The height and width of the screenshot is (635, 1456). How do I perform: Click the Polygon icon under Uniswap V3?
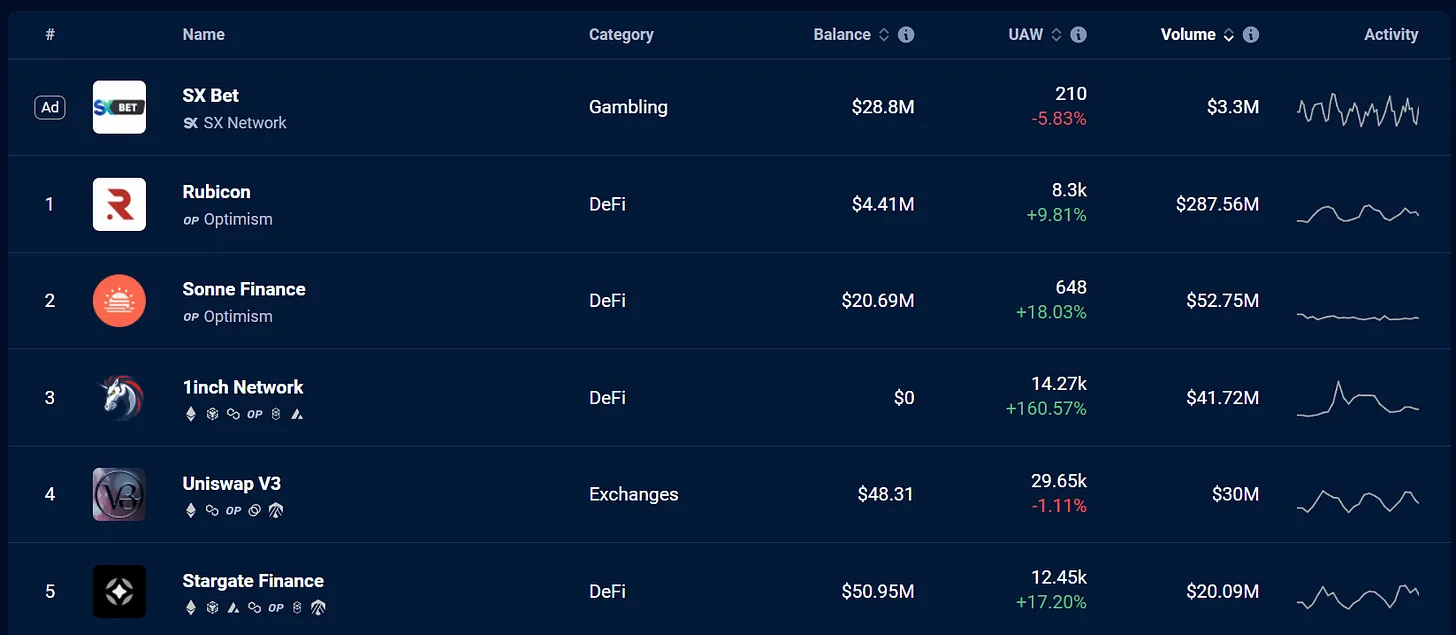click(x=212, y=511)
